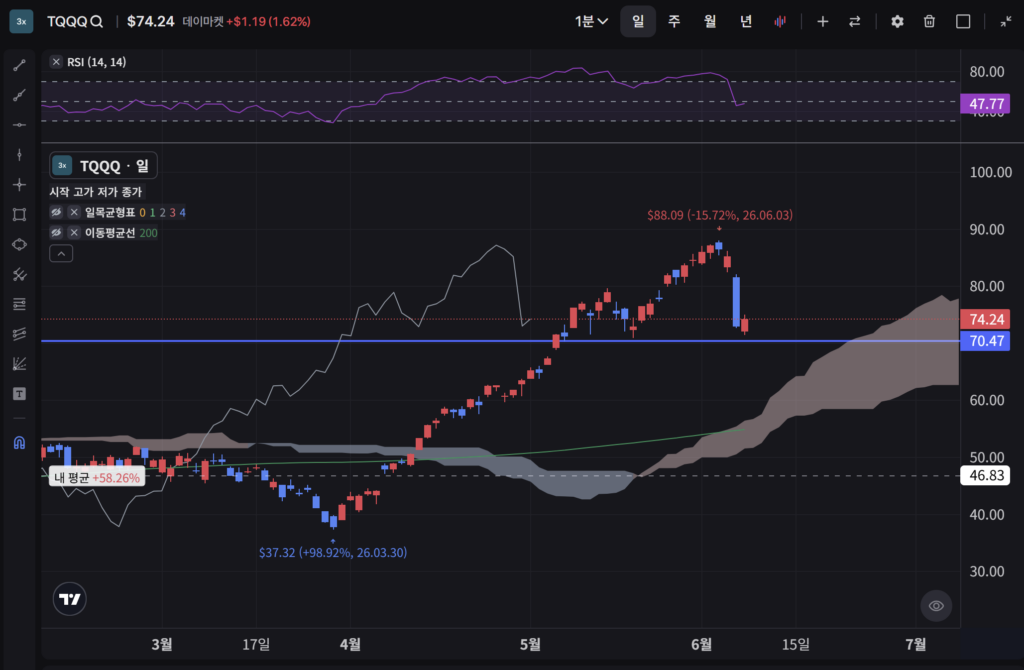Click the 100.00 price axis label
The image size is (1024, 670).
click(x=991, y=172)
